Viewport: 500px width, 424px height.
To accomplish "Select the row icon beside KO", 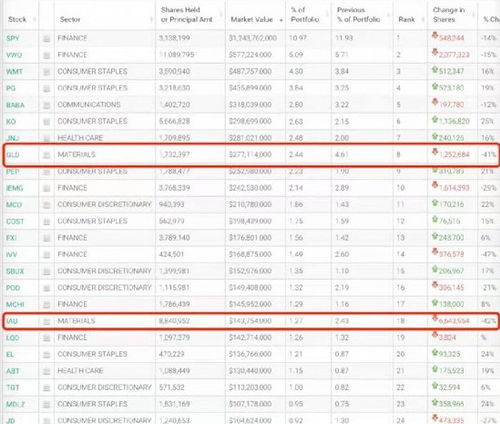I will [47, 122].
